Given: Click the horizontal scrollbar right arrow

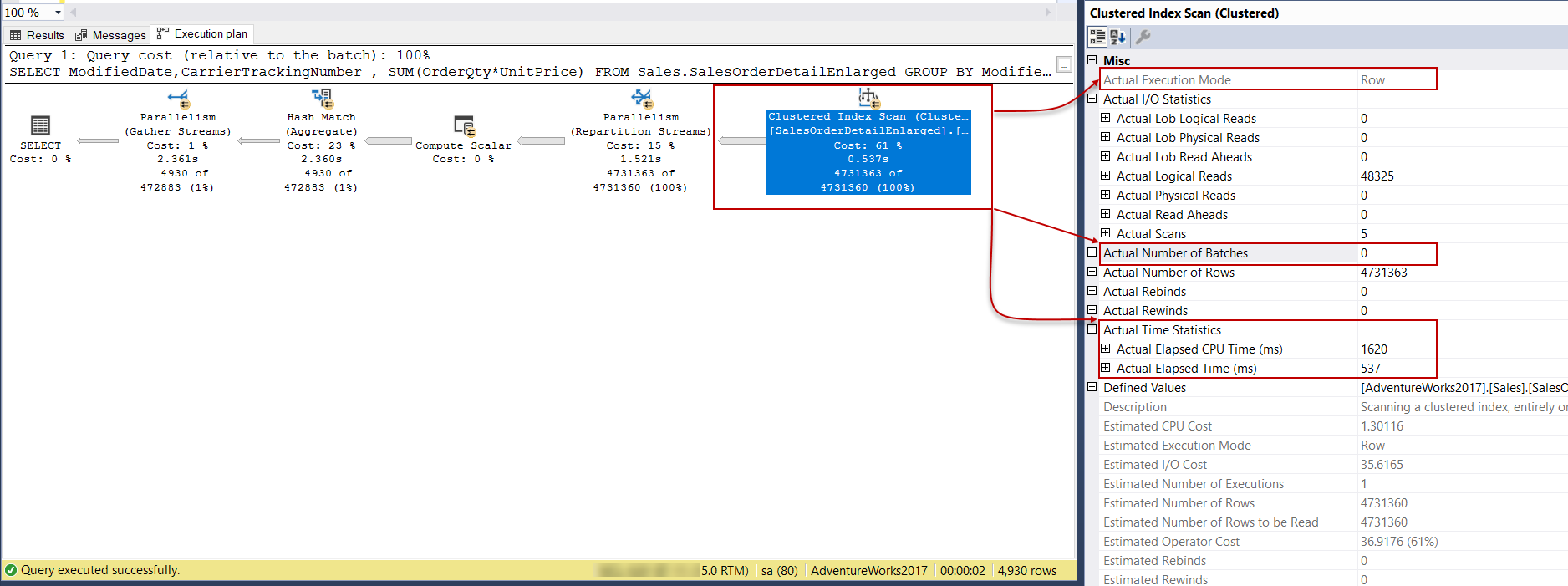Looking at the screenshot, I should coord(1048,13).
